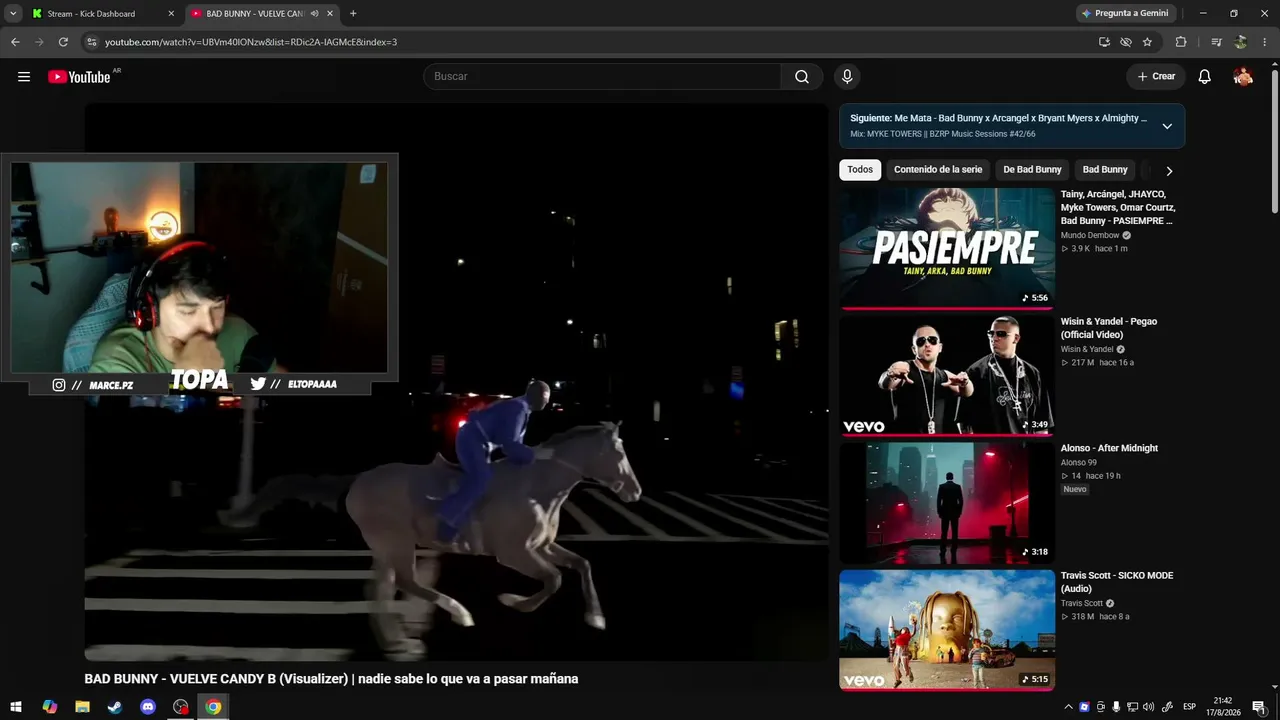Go forward with the browser arrow
Viewport: 1280px width, 720px height.
[x=39, y=42]
